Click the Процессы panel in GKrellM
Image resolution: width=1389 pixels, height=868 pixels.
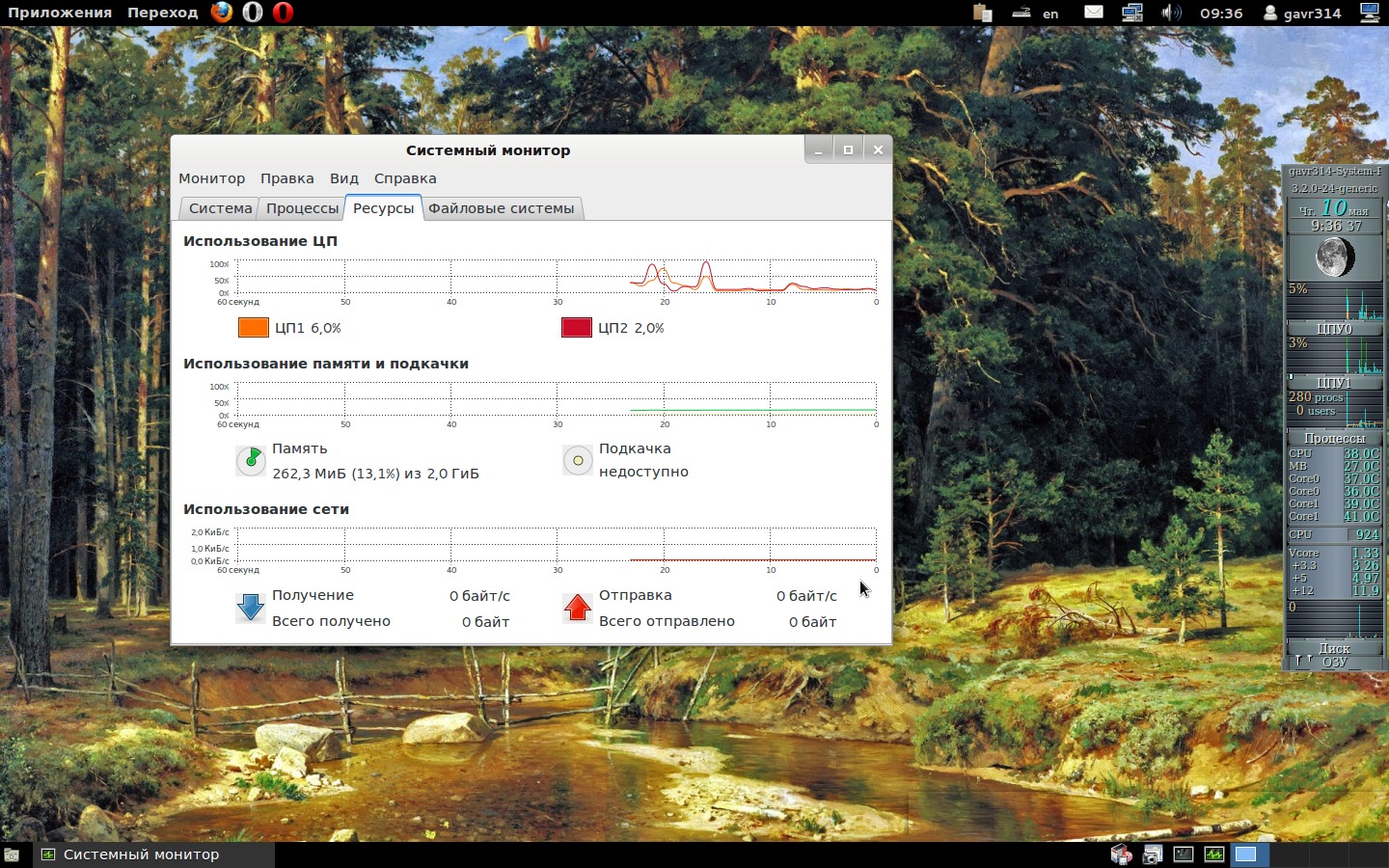pos(1335,438)
